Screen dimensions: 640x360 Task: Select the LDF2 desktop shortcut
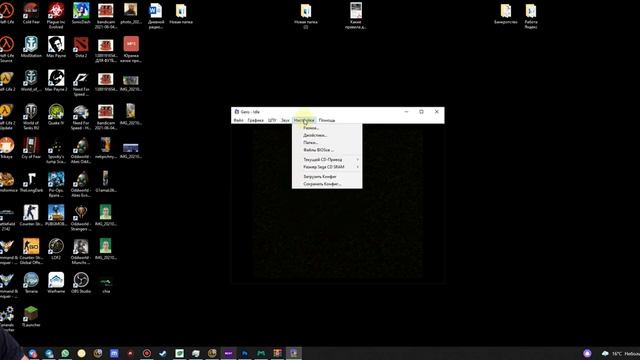(x=56, y=249)
